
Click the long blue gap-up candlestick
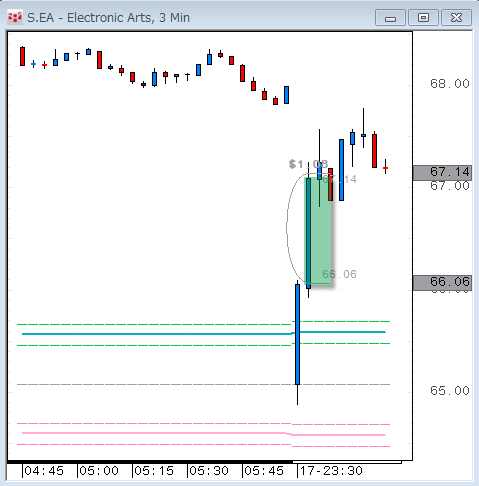pyautogui.click(x=297, y=334)
